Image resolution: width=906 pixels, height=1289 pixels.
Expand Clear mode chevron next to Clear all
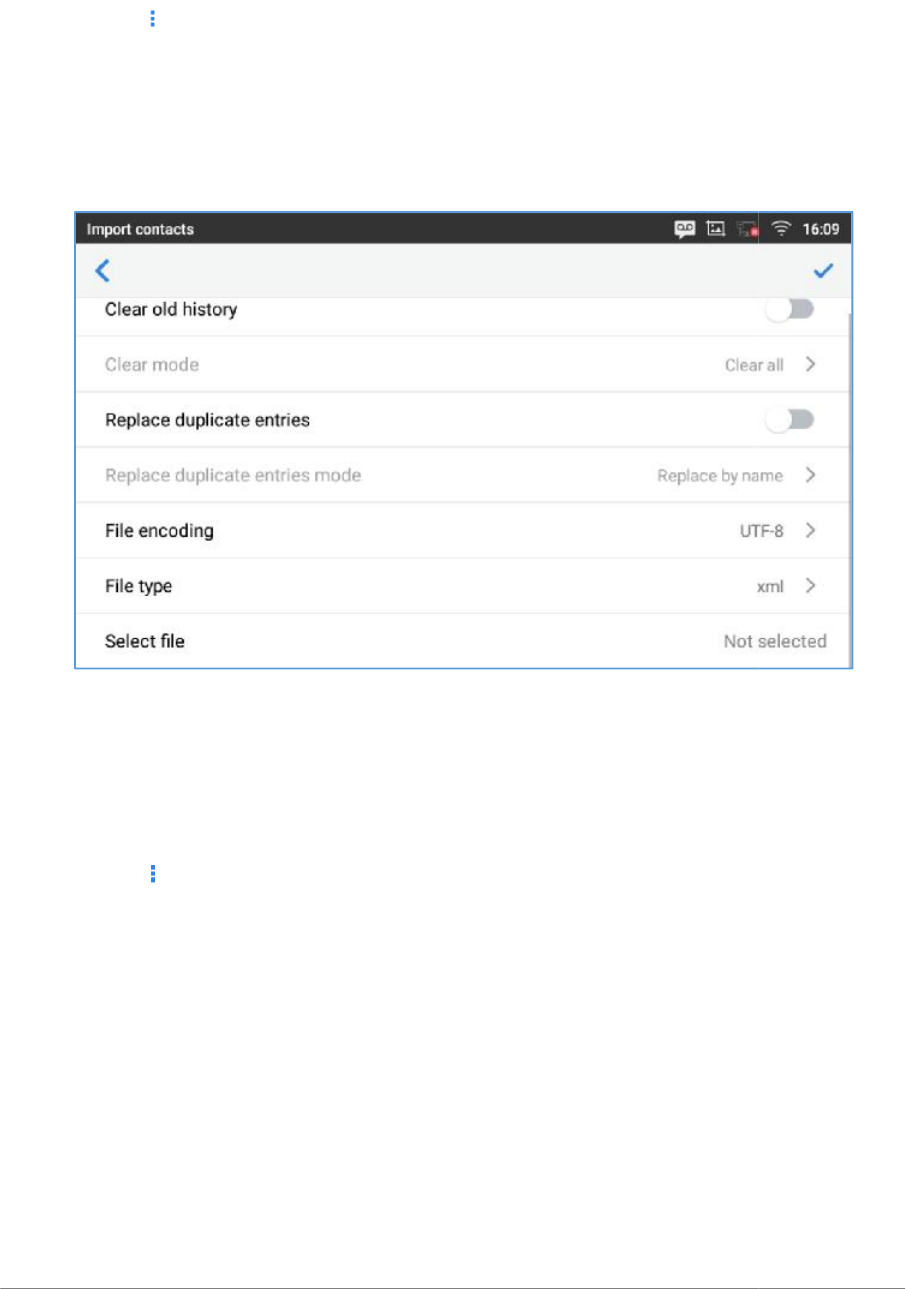pos(811,365)
